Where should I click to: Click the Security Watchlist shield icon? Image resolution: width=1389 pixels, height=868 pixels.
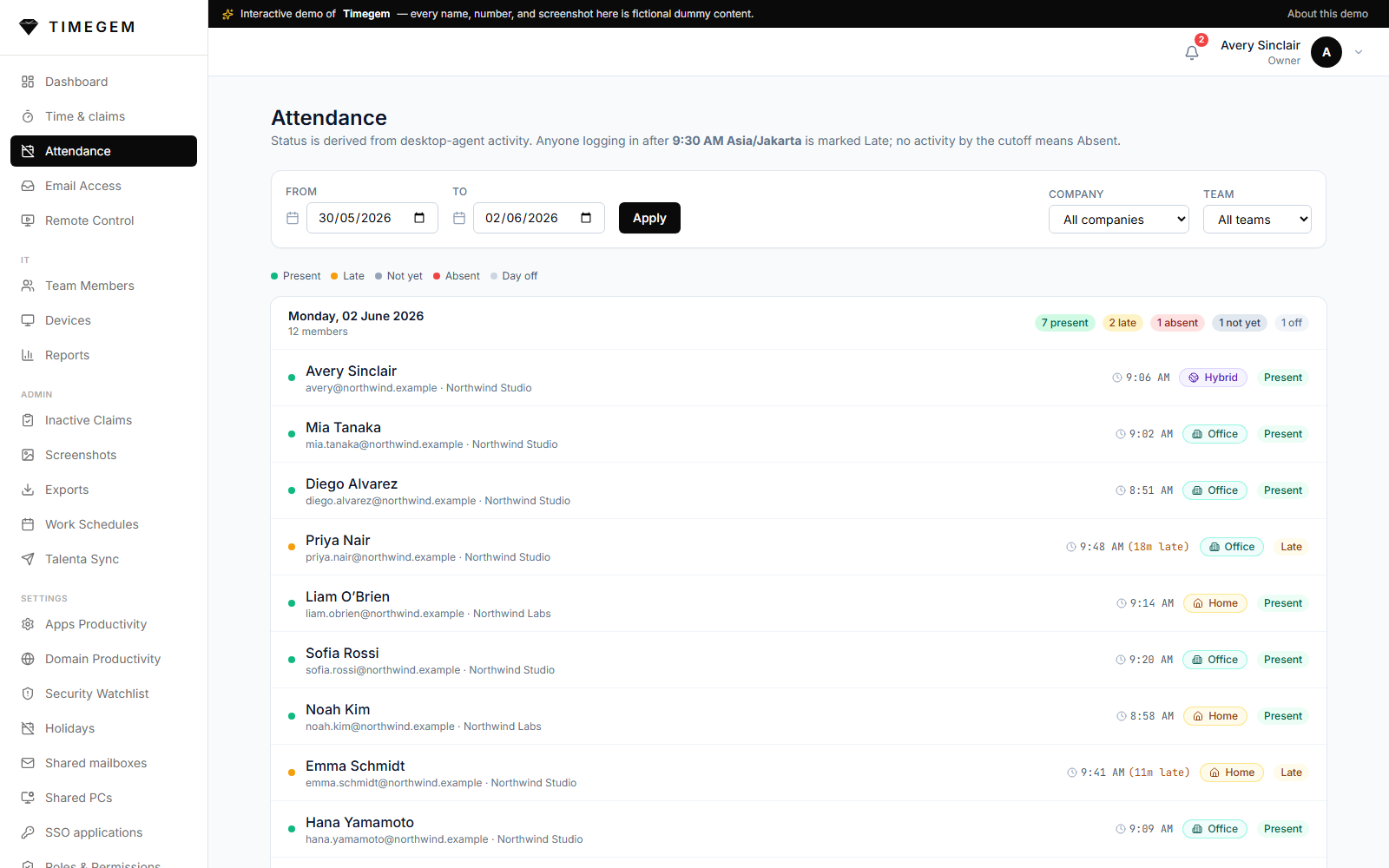tap(28, 694)
